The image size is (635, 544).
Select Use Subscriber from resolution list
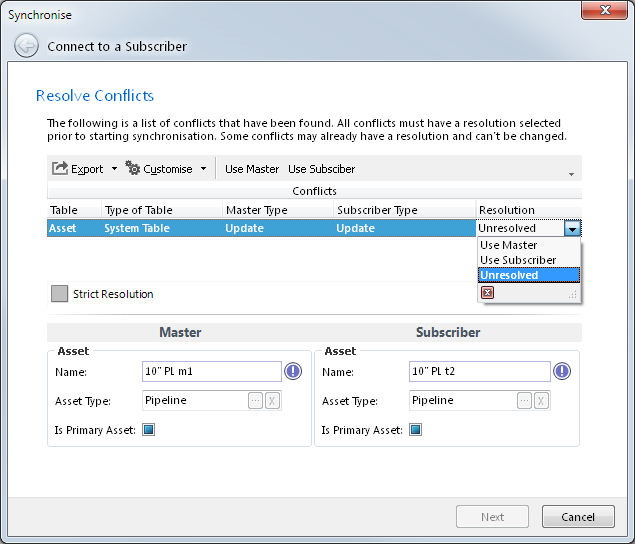click(x=518, y=260)
